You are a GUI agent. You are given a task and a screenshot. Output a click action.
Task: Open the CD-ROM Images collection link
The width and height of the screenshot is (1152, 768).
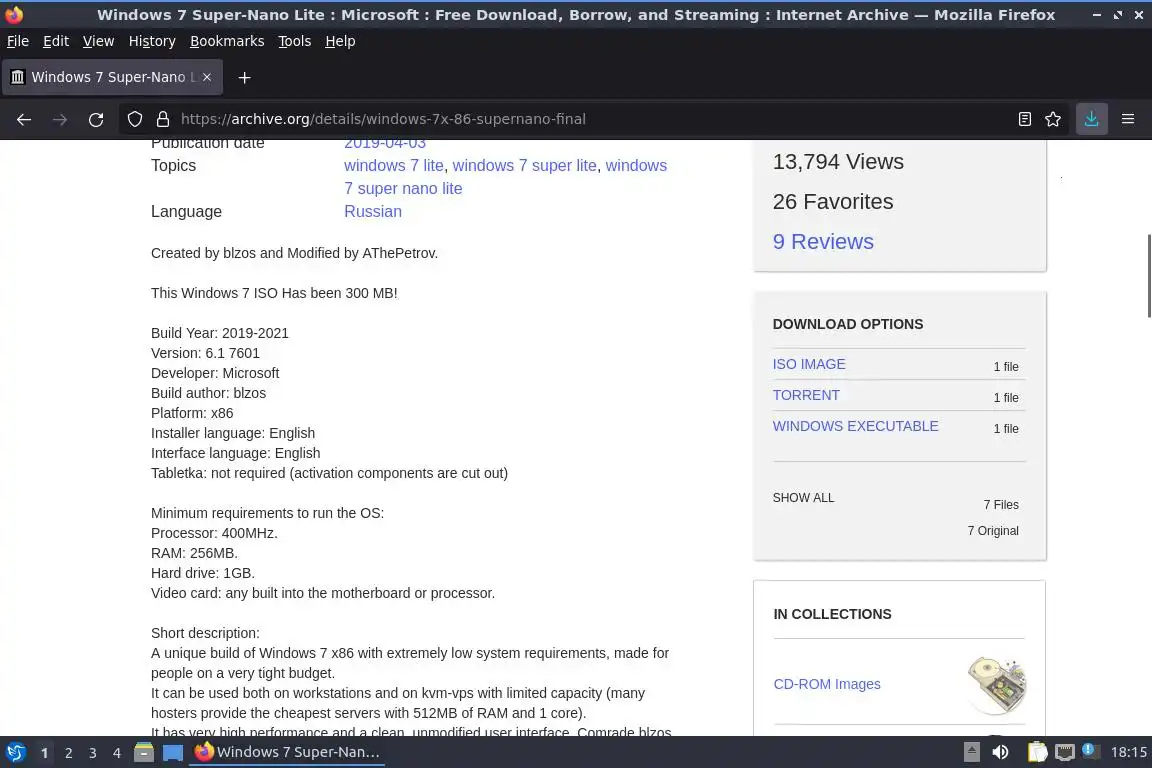(827, 684)
